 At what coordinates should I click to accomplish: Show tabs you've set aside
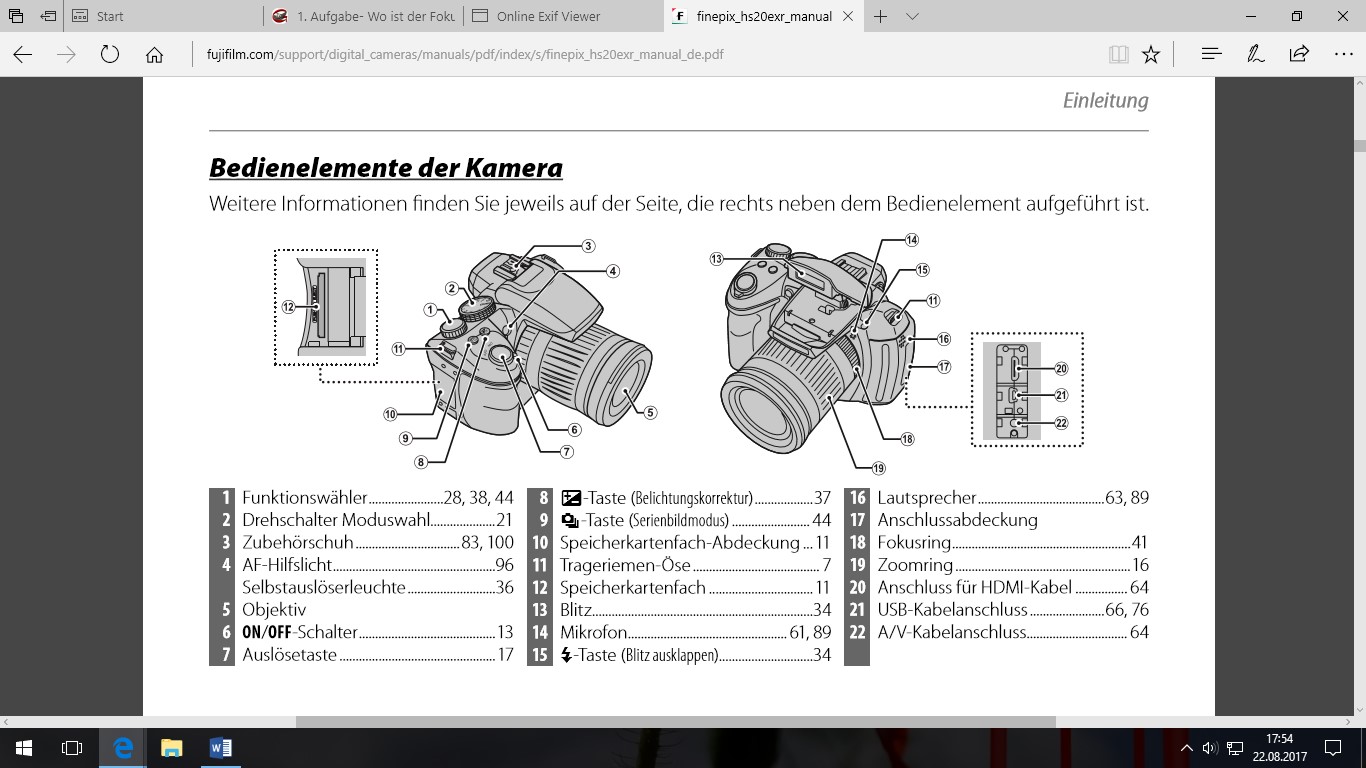(x=16, y=16)
